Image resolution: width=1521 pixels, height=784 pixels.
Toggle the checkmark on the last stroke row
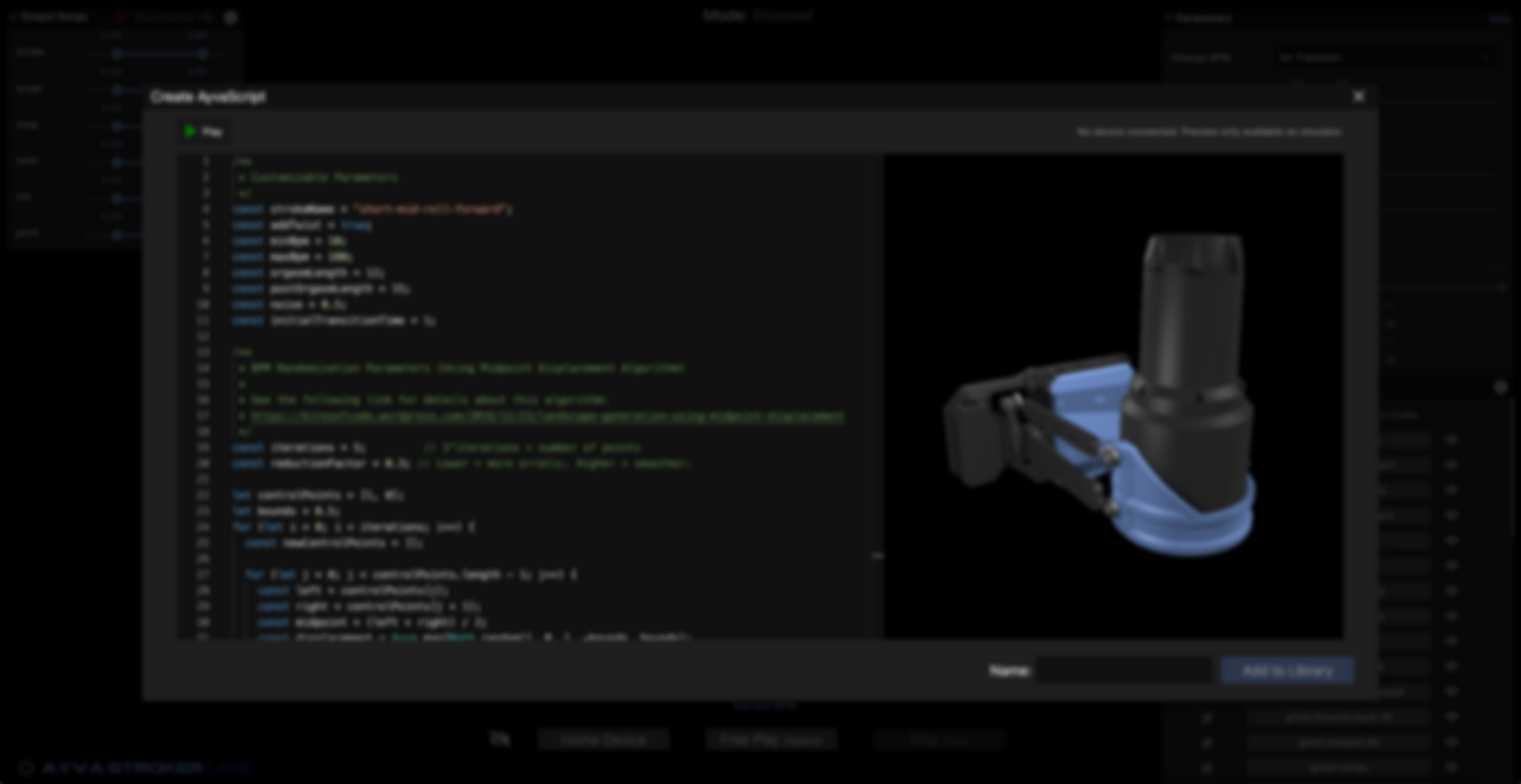[x=1207, y=767]
